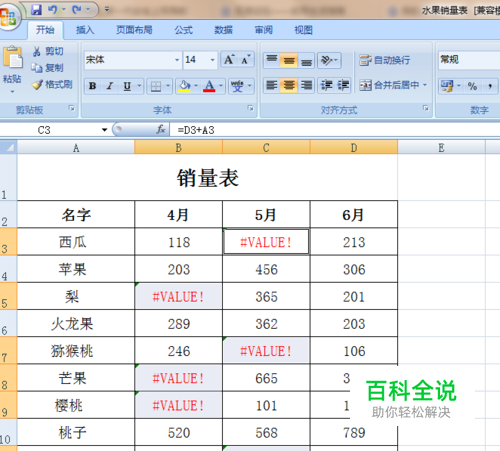The width and height of the screenshot is (500, 451).
Task: Switch to the 公式 tab
Action: pos(183,30)
